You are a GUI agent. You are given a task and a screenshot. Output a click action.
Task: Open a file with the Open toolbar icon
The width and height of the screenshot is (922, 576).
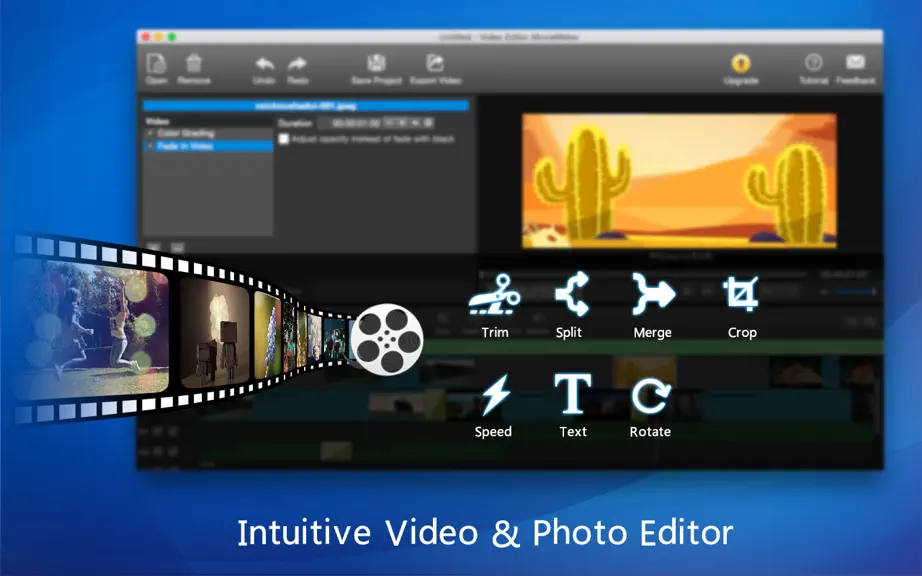(x=156, y=69)
